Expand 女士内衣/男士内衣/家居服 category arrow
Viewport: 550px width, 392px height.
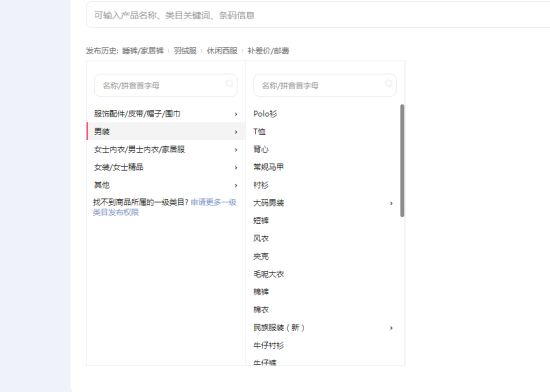click(x=236, y=150)
